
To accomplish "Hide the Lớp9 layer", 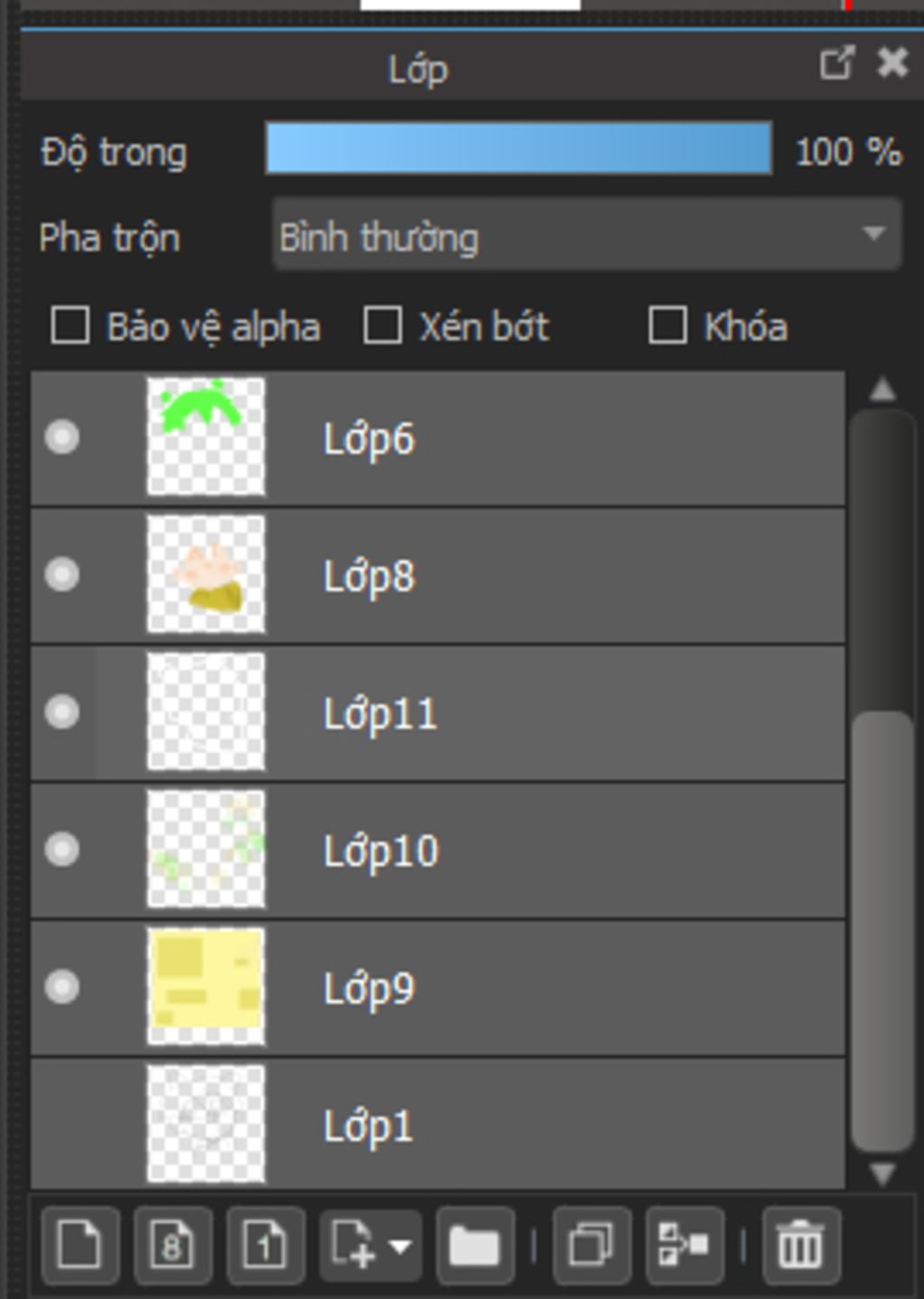I will coord(62,987).
